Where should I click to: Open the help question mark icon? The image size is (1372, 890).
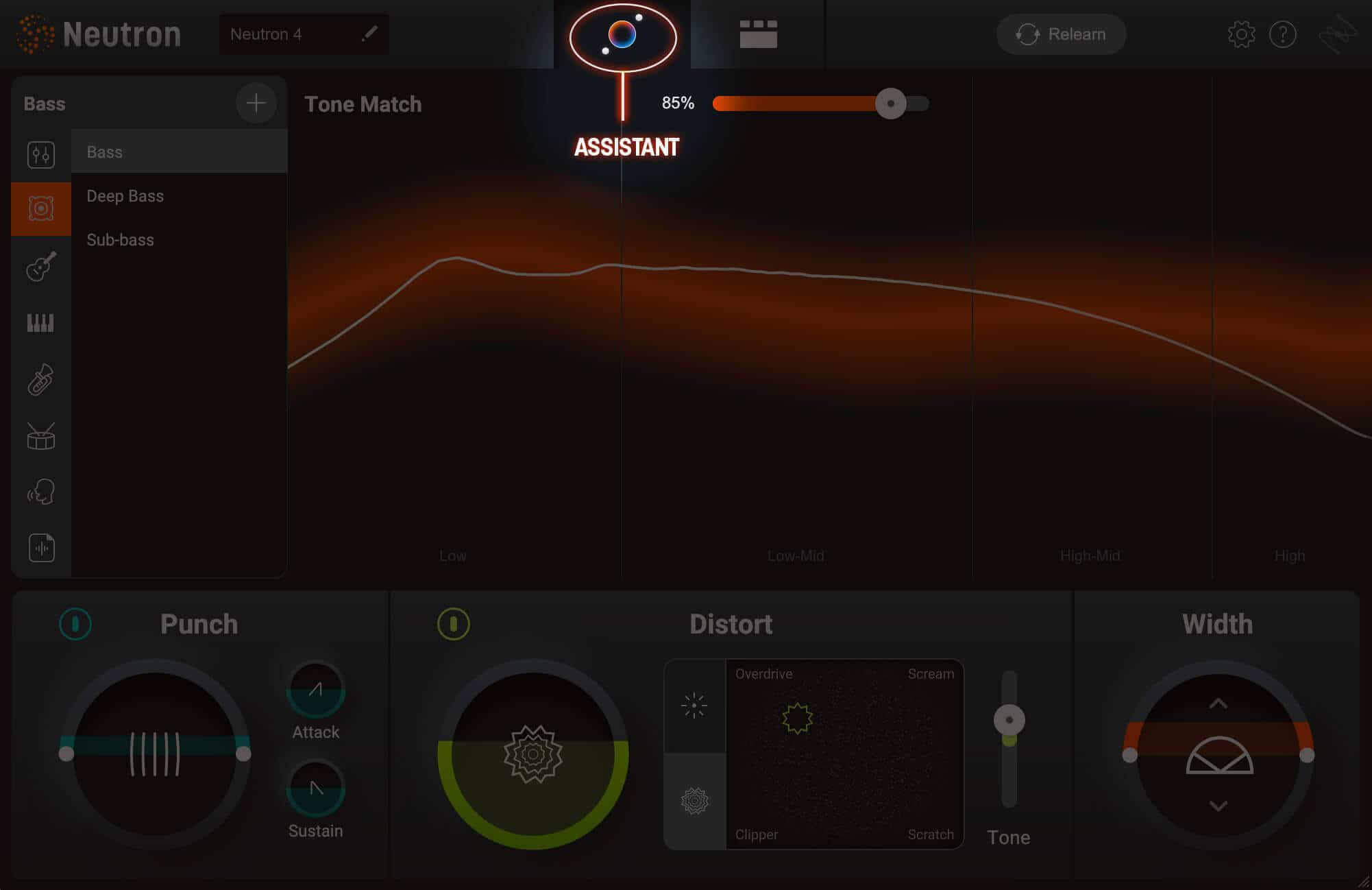pyautogui.click(x=1282, y=34)
